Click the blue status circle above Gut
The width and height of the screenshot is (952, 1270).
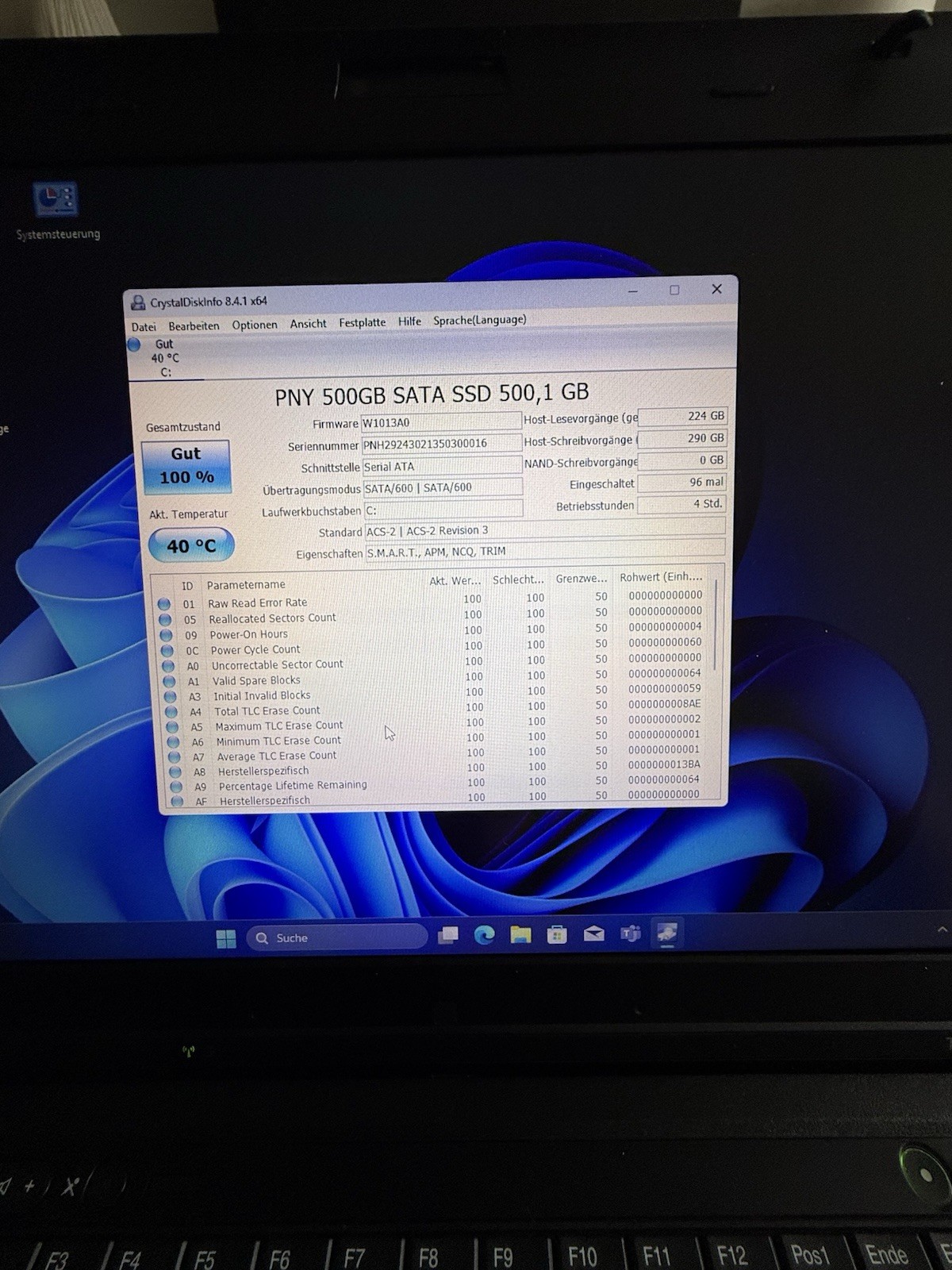click(134, 344)
